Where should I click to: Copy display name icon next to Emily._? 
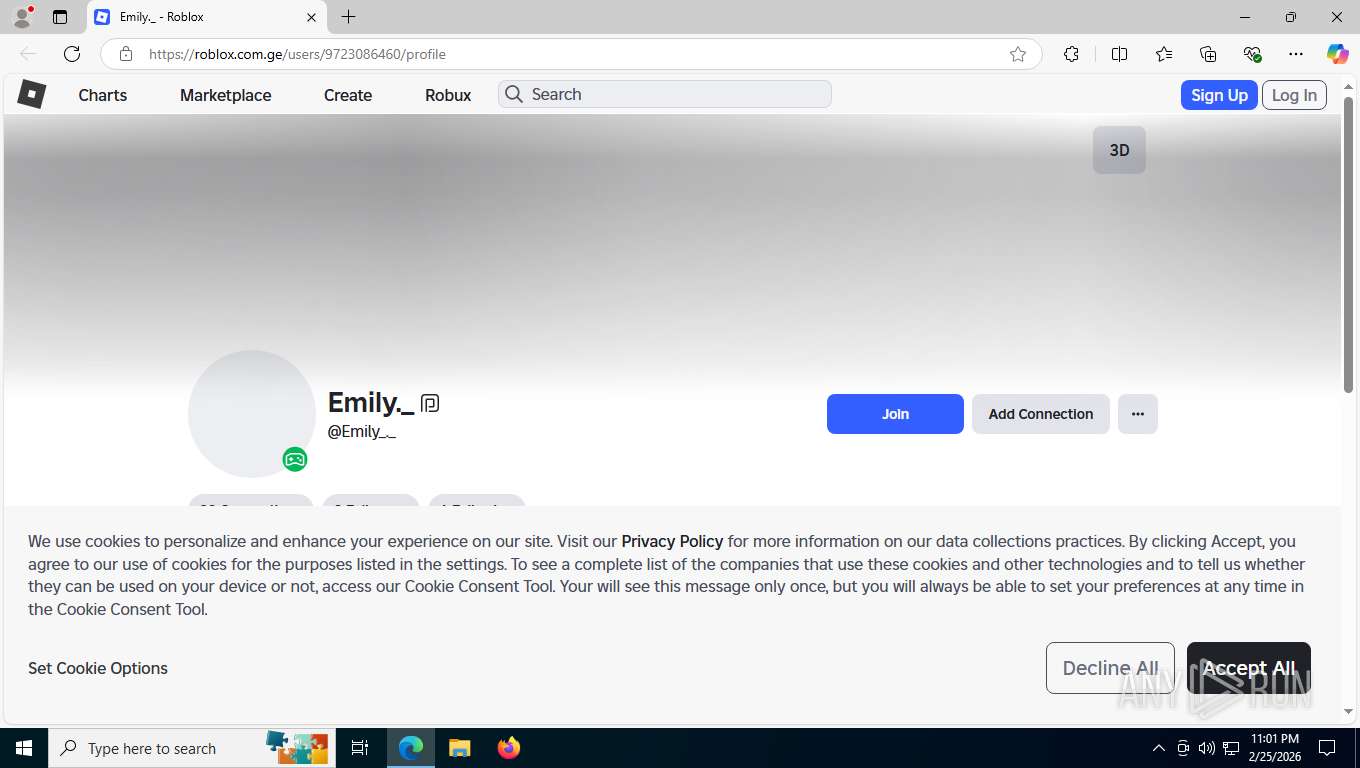click(x=430, y=404)
